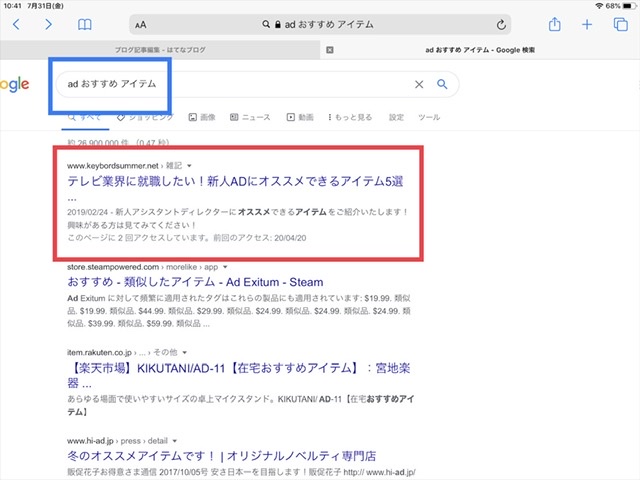Open the テレビ業界に就職したい result link
The height and width of the screenshot is (480, 640).
tap(235, 181)
